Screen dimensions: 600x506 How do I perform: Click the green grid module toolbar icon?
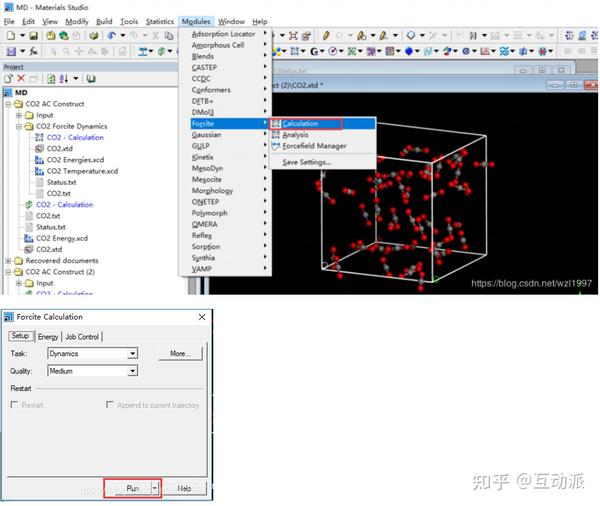[x=352, y=51]
